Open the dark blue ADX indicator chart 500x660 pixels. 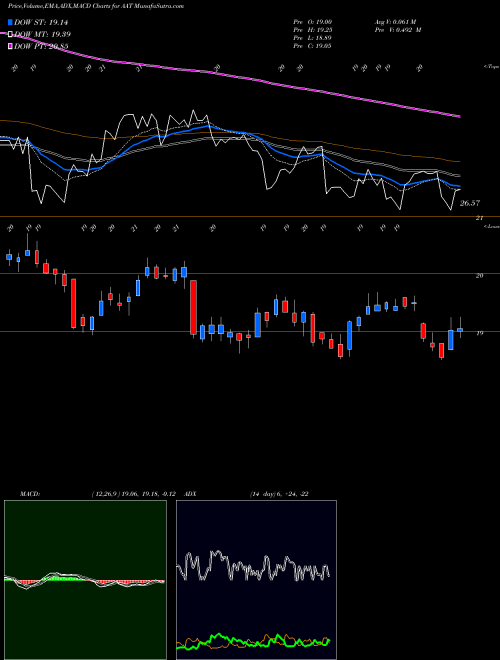[x=256, y=580]
